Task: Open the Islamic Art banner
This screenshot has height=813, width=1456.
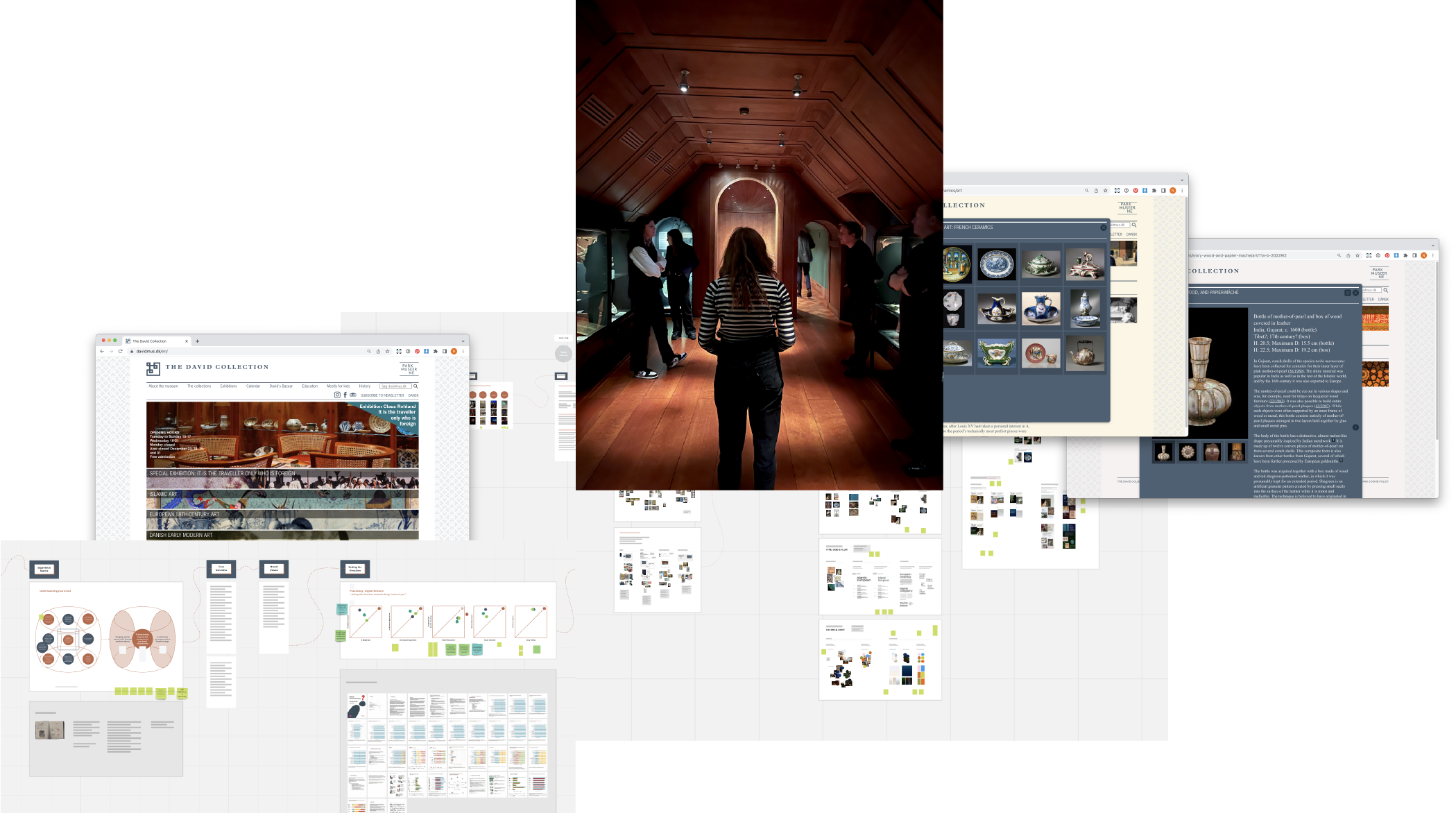Action: coord(282,499)
